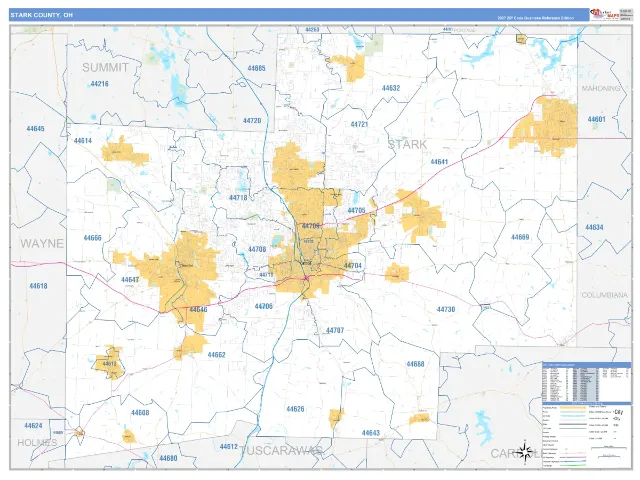Click ZIP code label 44624
Screen dimensions: 640x480
[x=33, y=426]
